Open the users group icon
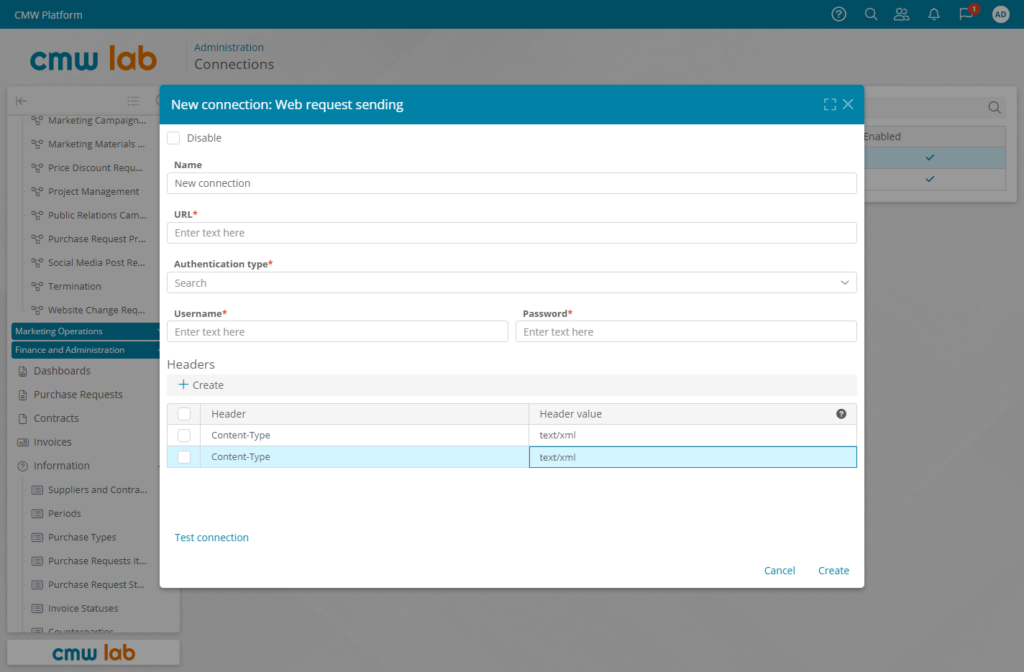This screenshot has width=1024, height=672. click(901, 14)
